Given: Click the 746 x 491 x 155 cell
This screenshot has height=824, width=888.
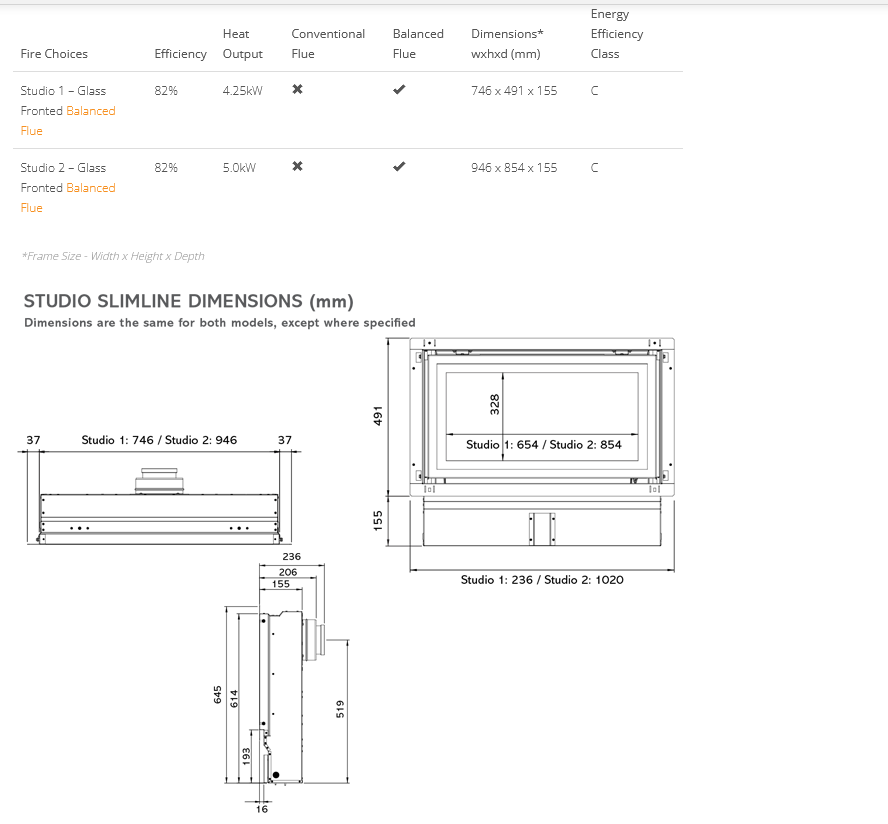Looking at the screenshot, I should [x=514, y=91].
